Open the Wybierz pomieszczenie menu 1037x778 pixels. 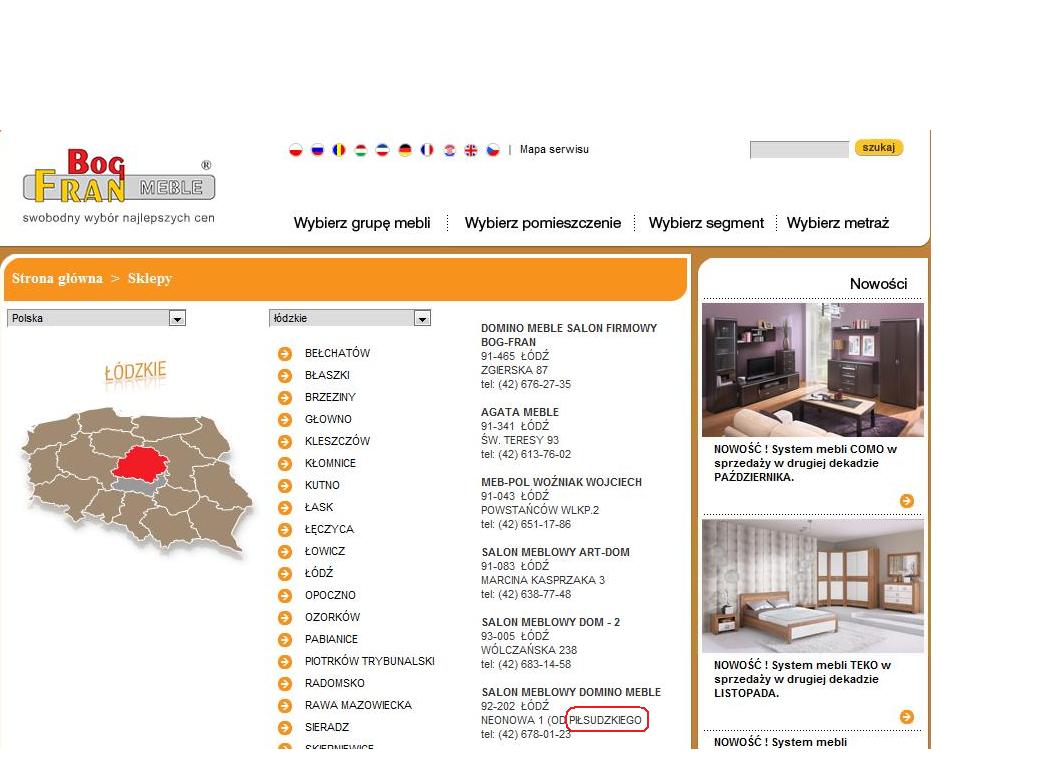coord(542,223)
